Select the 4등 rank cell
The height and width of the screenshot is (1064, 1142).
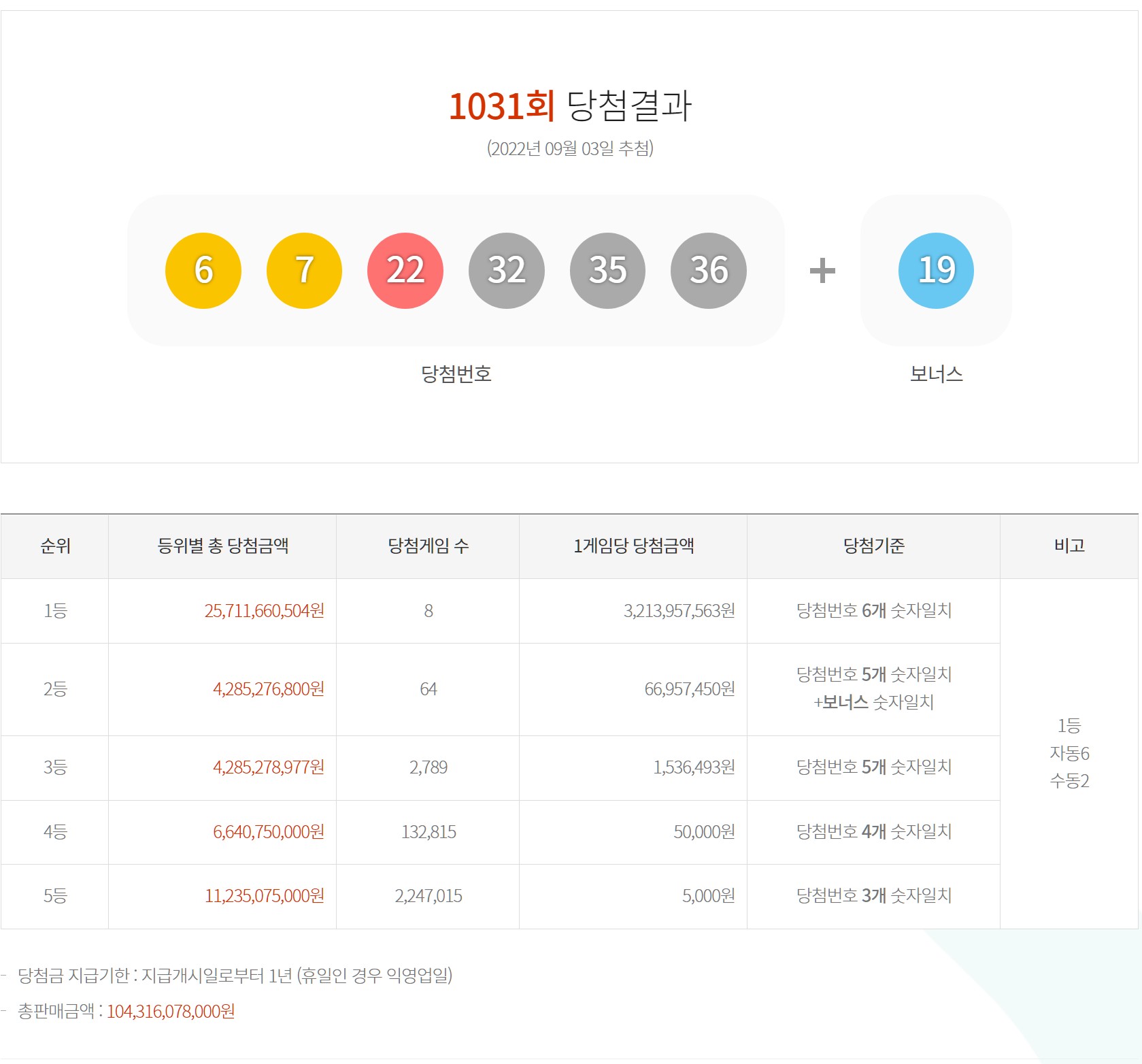coord(55,832)
